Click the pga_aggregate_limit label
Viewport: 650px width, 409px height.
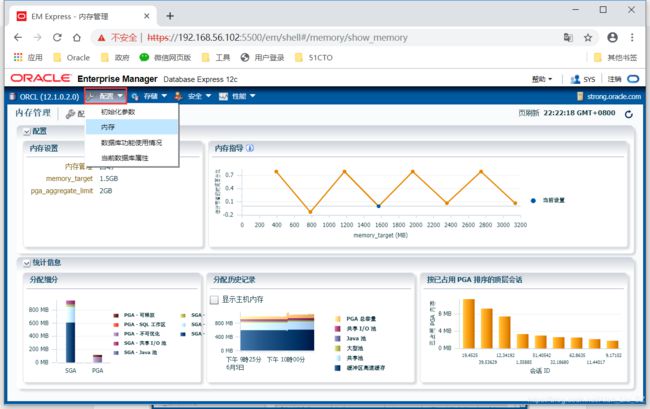62,191
